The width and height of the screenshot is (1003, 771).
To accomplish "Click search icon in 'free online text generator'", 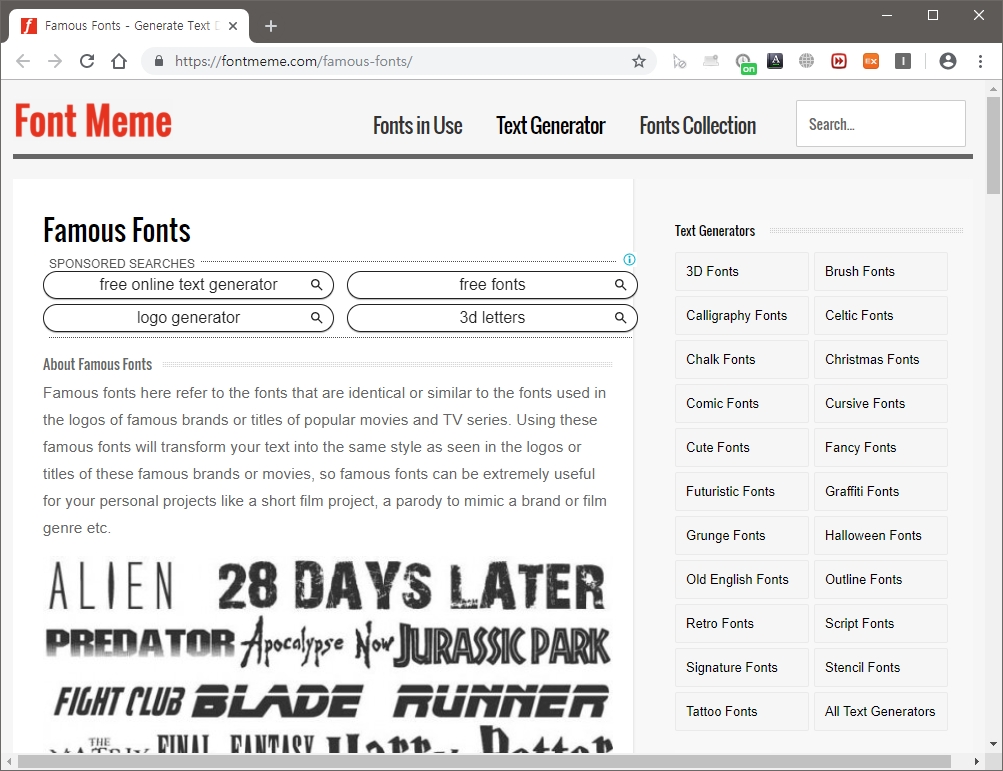I will coord(316,285).
